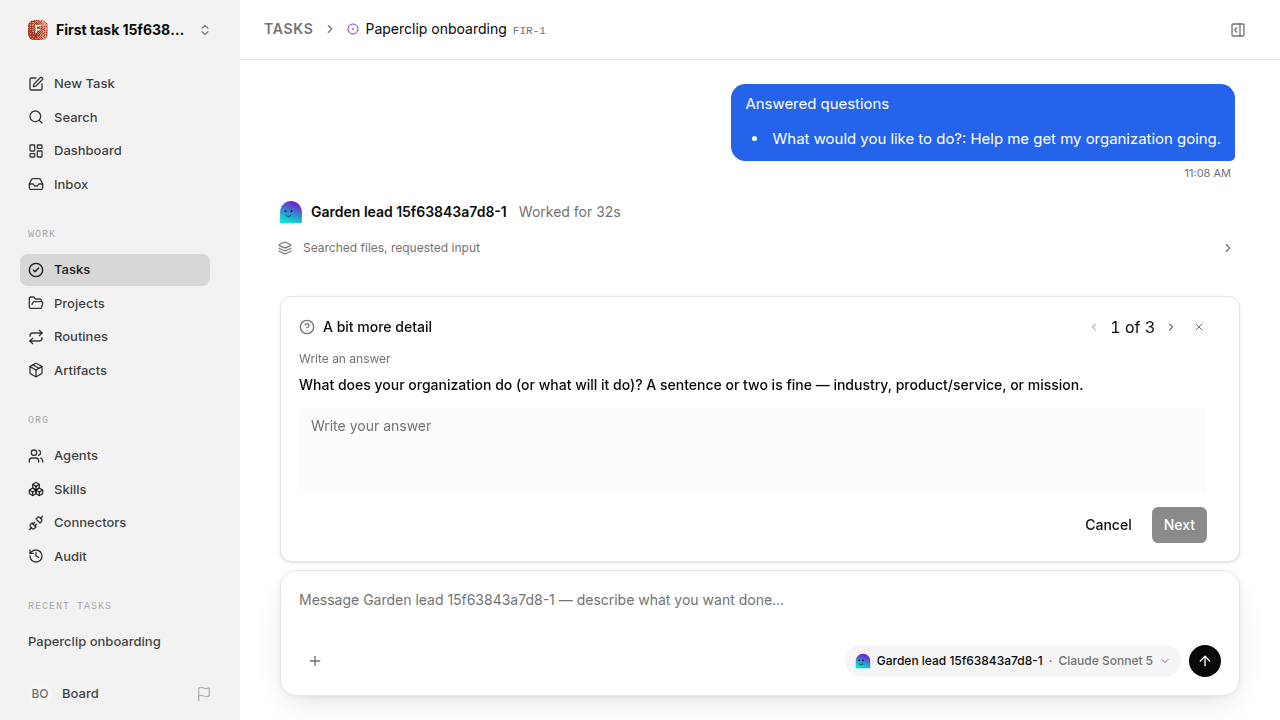Click the Cancel button
Screen dimensions: 1280x720
pos(1108,525)
